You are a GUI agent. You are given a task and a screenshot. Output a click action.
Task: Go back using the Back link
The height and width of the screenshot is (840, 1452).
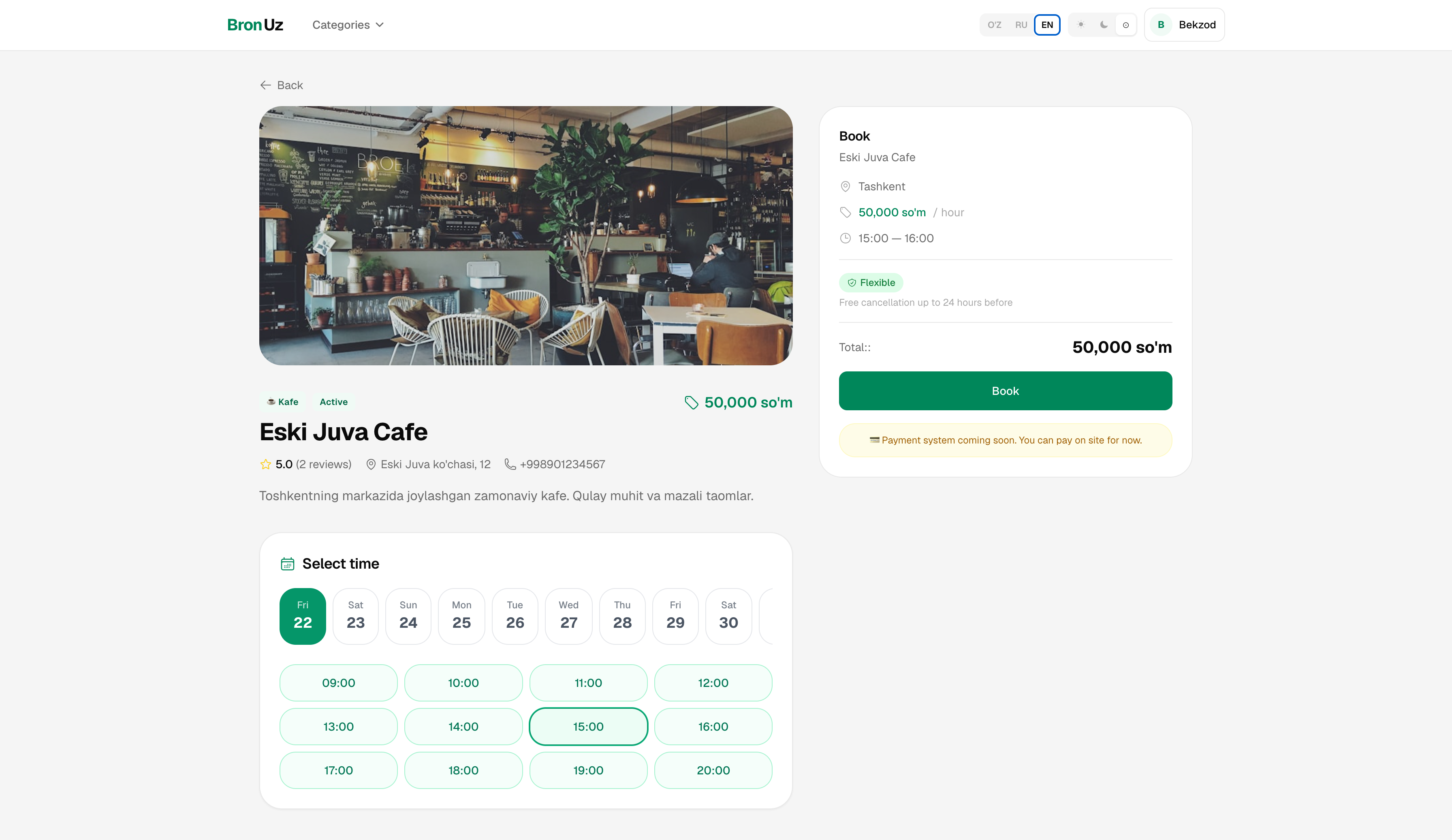pyautogui.click(x=281, y=85)
